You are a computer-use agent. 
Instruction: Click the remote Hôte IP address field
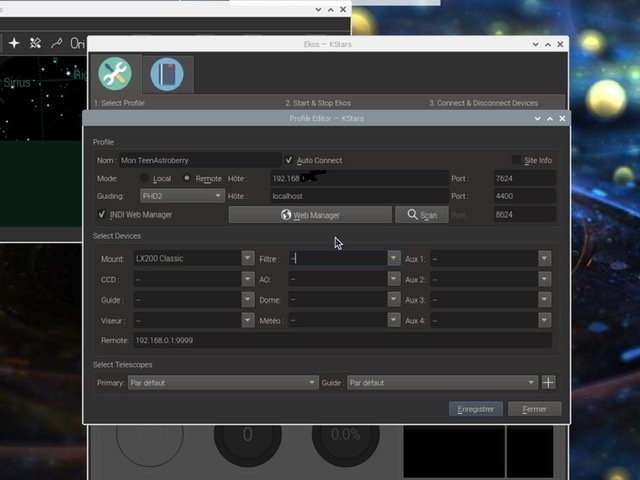359,178
